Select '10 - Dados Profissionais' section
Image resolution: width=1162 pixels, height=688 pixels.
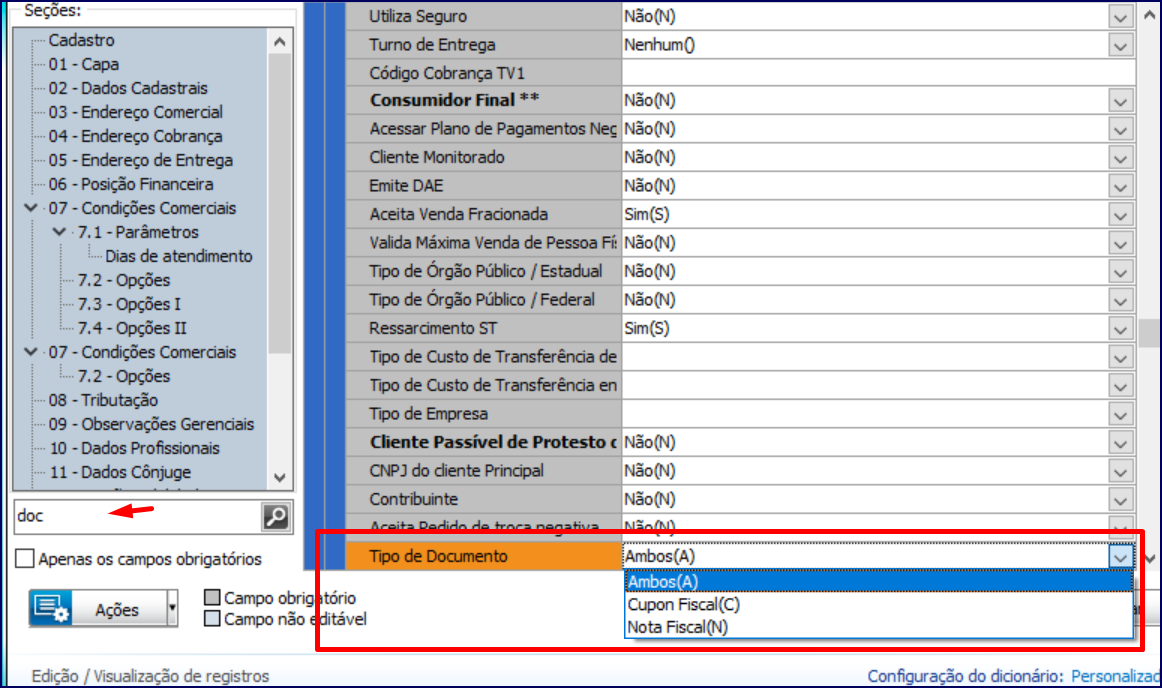point(134,448)
